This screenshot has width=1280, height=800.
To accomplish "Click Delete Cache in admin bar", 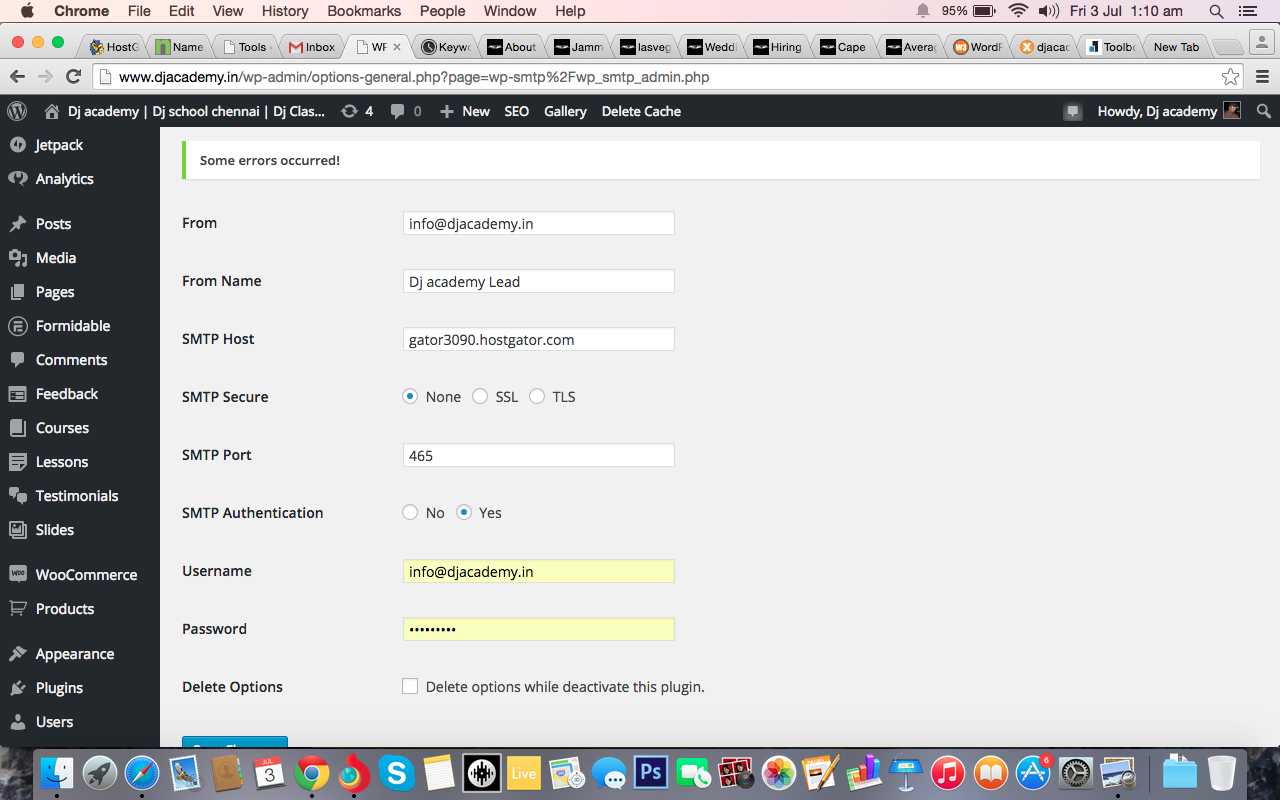I will tap(641, 111).
